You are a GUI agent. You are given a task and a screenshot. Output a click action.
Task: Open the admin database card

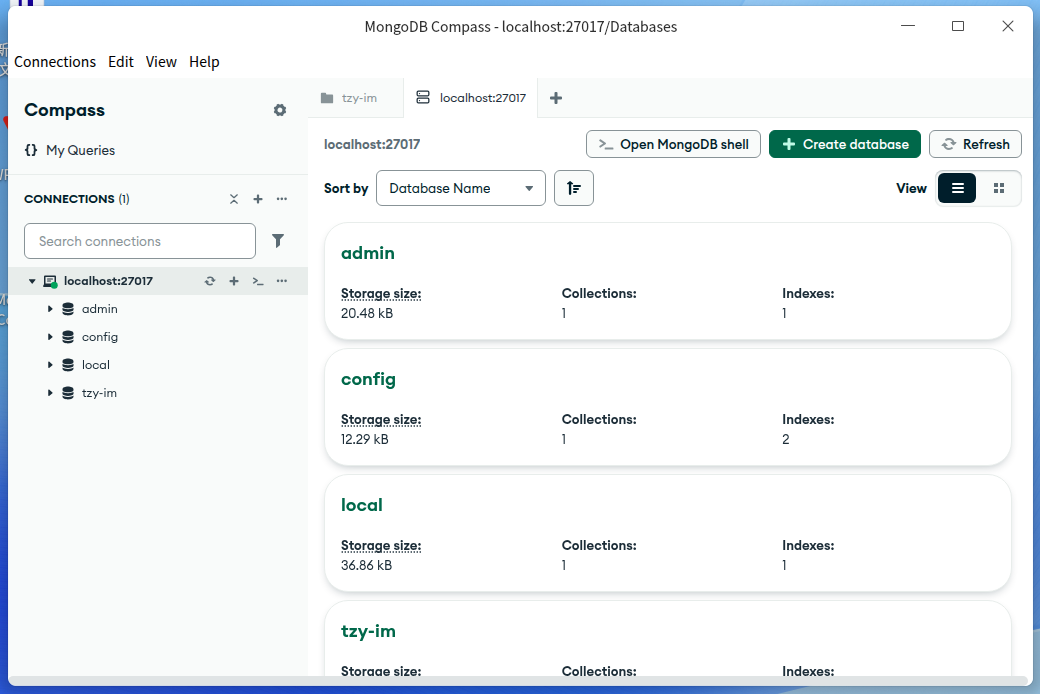click(x=667, y=281)
